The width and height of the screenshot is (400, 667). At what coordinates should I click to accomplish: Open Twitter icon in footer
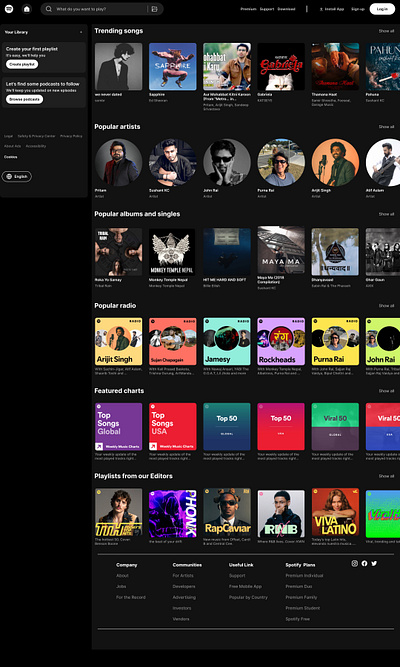click(374, 563)
